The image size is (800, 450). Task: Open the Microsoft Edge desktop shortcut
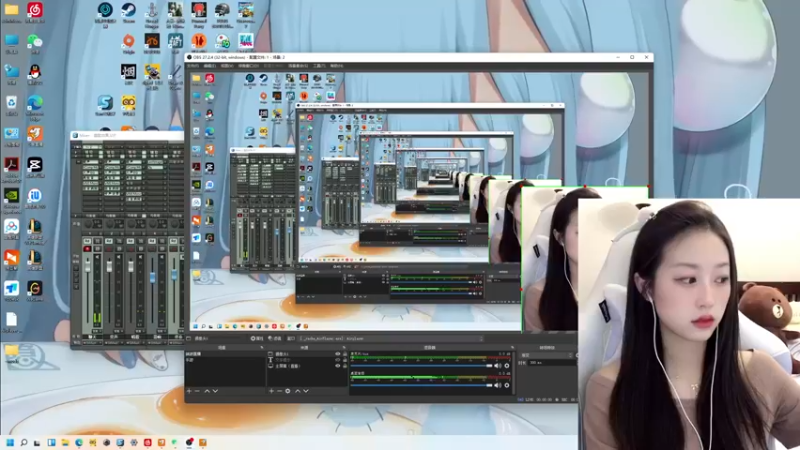[x=35, y=103]
